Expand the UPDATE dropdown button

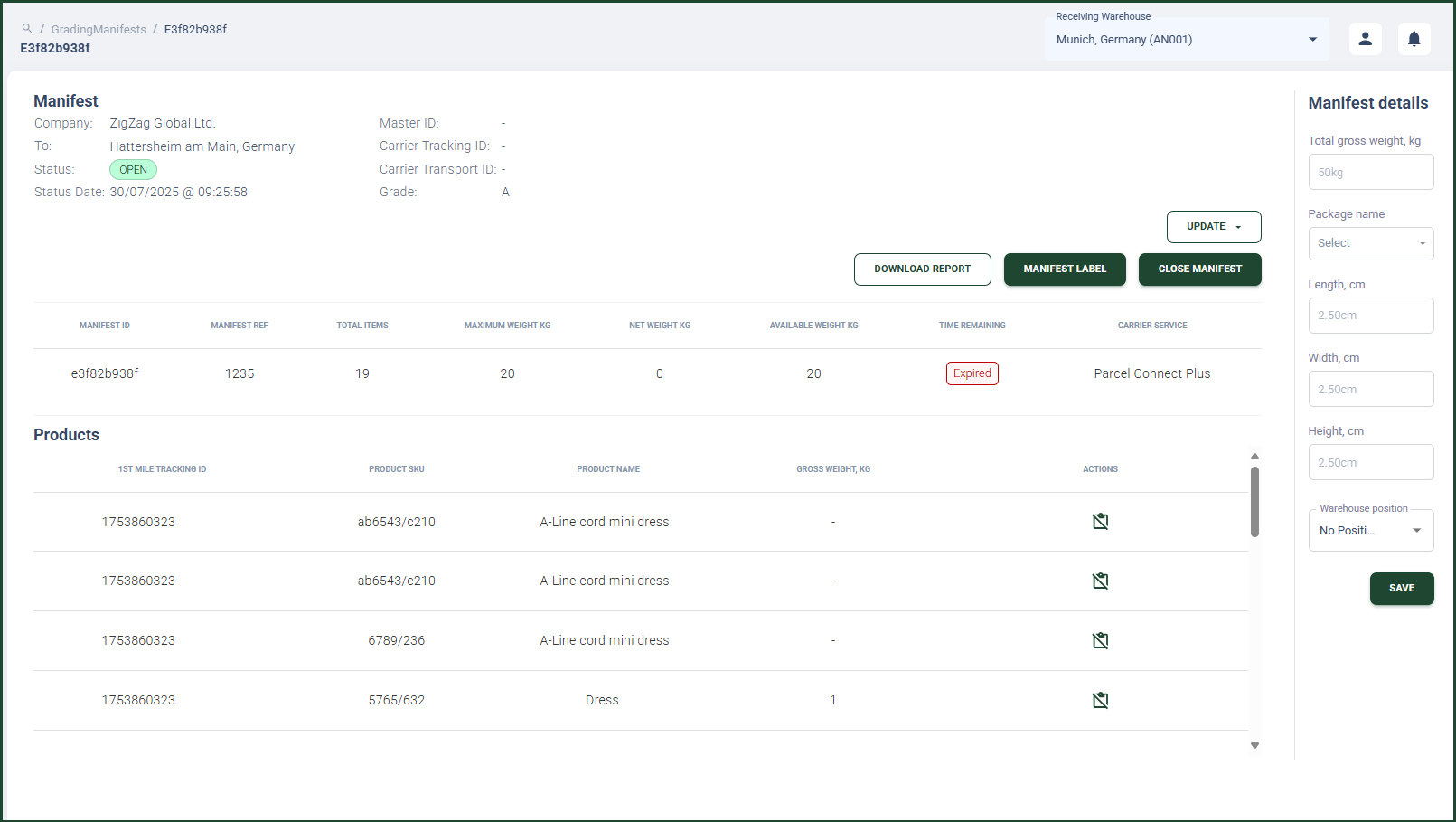point(1214,227)
